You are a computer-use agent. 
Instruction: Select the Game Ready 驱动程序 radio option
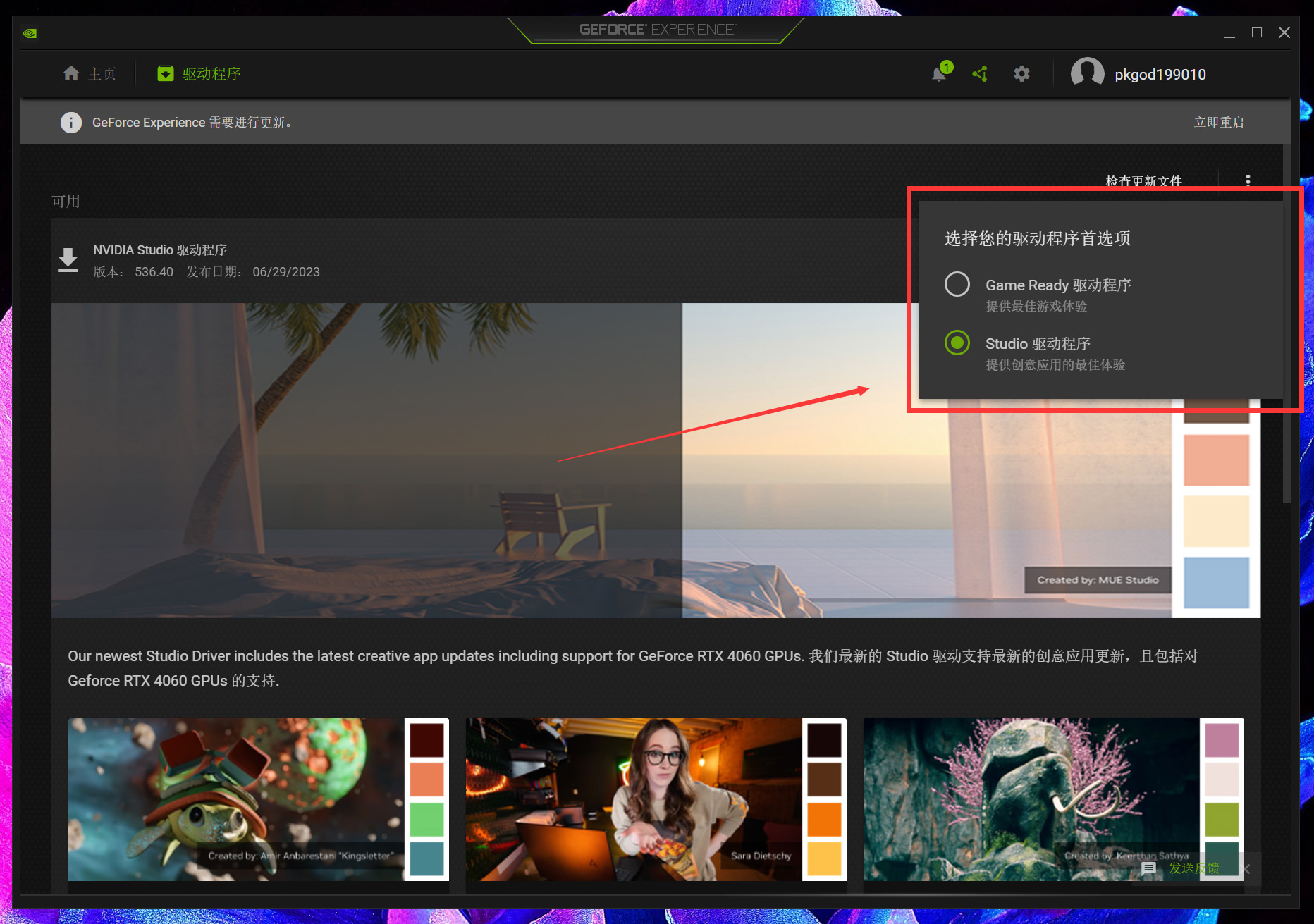point(957,285)
